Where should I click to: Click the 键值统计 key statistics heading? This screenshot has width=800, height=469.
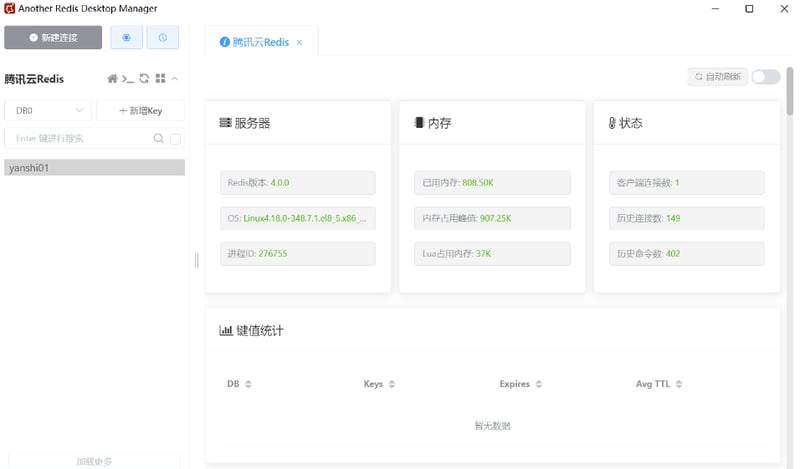(x=251, y=331)
